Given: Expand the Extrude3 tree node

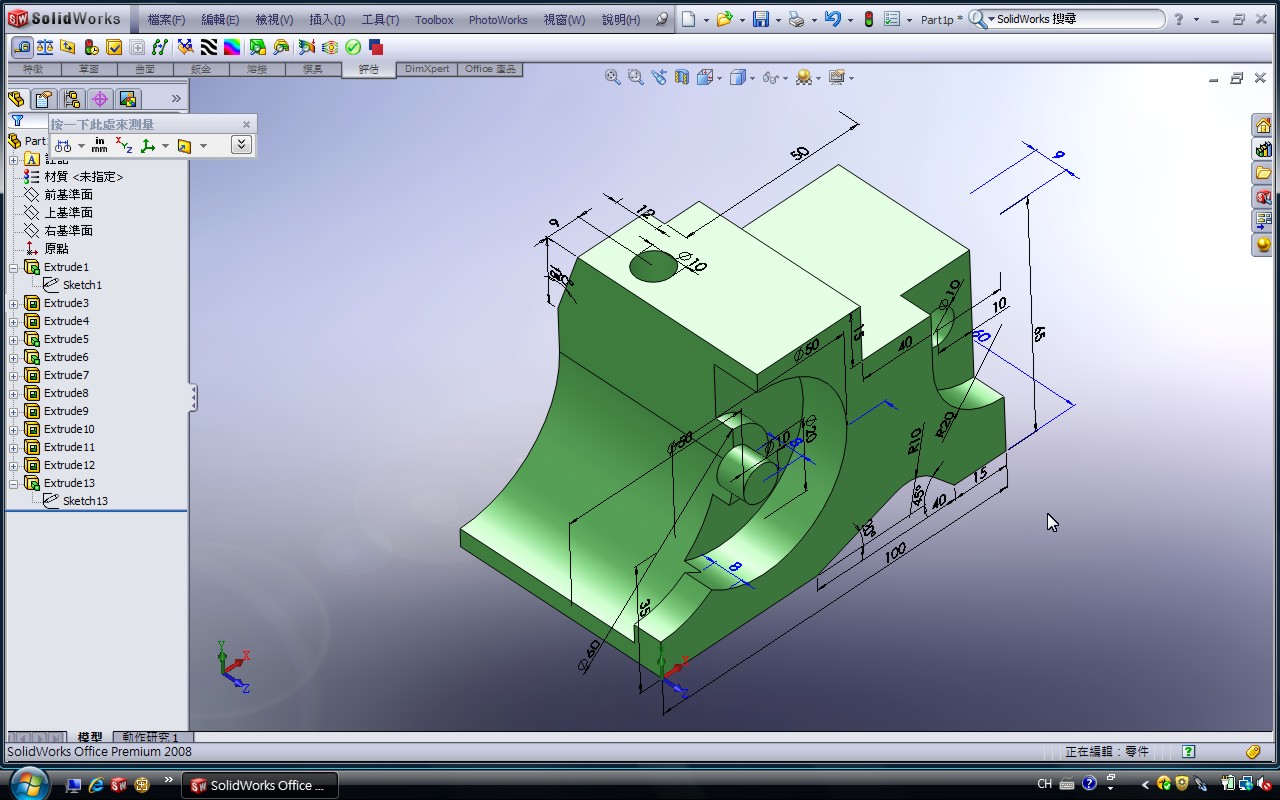Looking at the screenshot, I should point(14,303).
